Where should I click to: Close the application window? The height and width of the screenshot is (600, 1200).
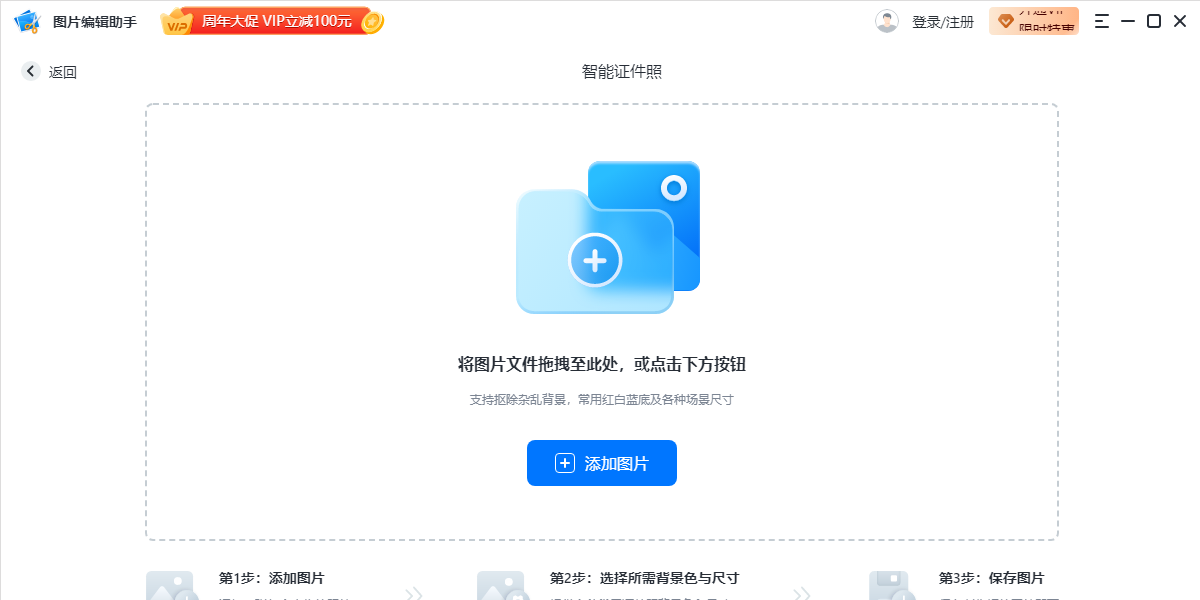coord(1180,21)
